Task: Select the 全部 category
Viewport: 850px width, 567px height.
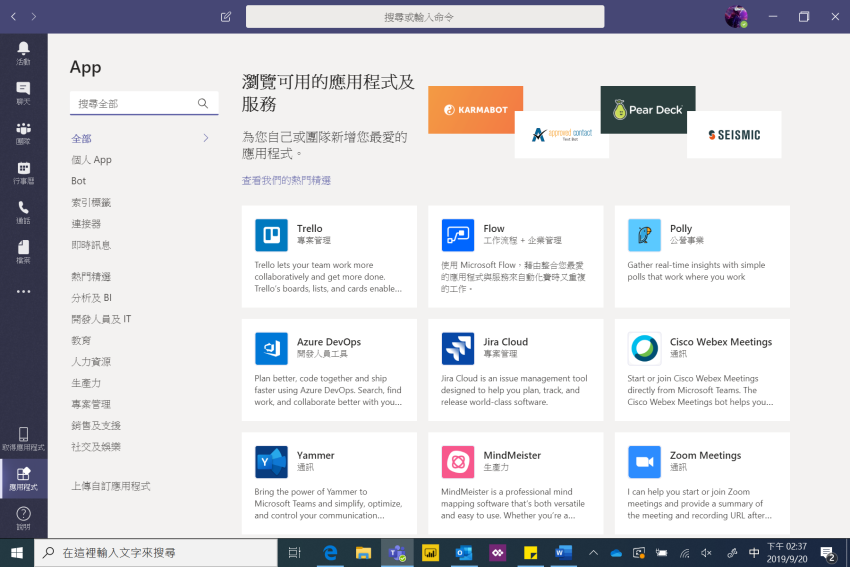Action: tap(81, 139)
